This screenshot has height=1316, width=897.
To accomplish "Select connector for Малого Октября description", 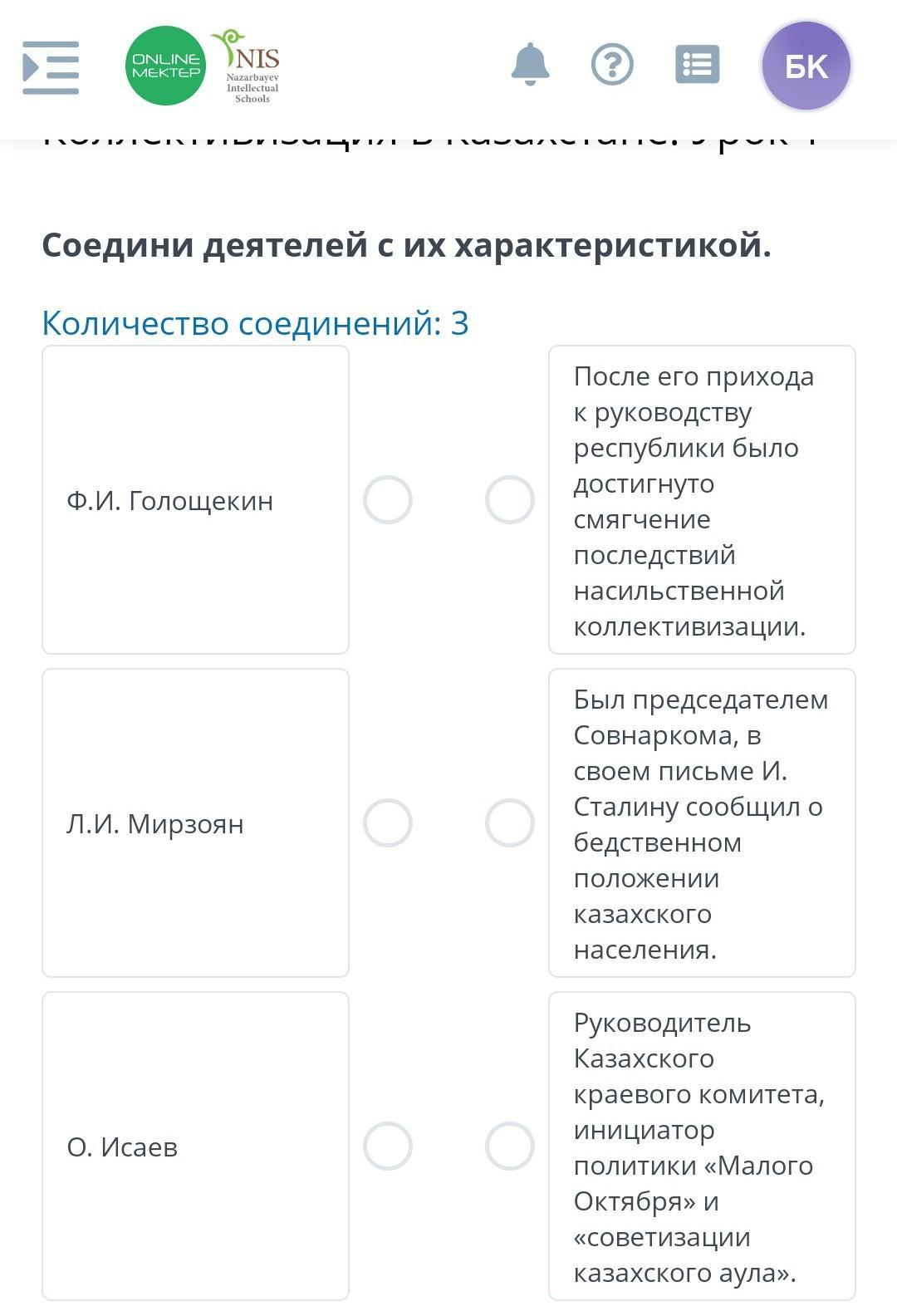I will click(x=509, y=1147).
